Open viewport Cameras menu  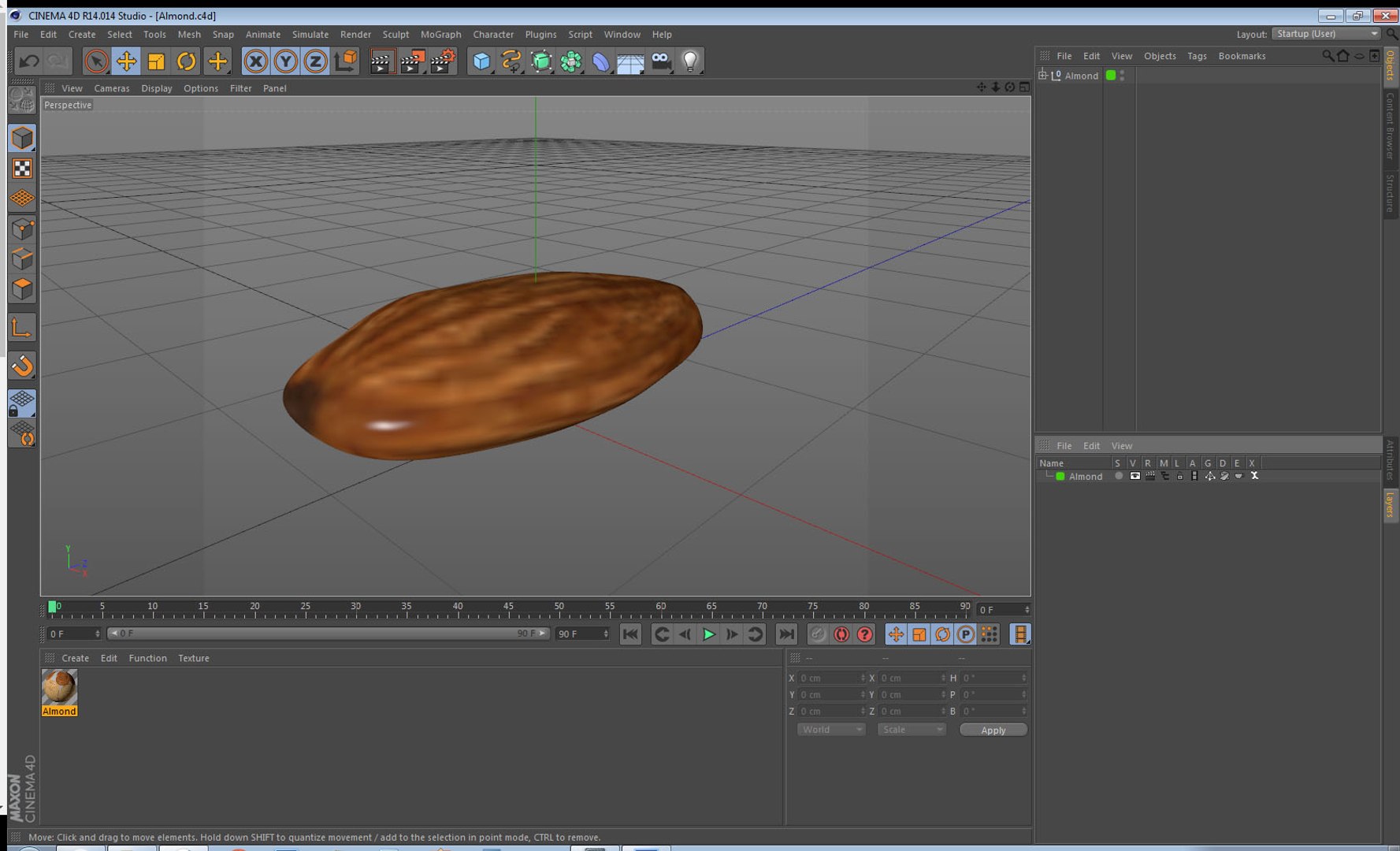pyautogui.click(x=112, y=88)
